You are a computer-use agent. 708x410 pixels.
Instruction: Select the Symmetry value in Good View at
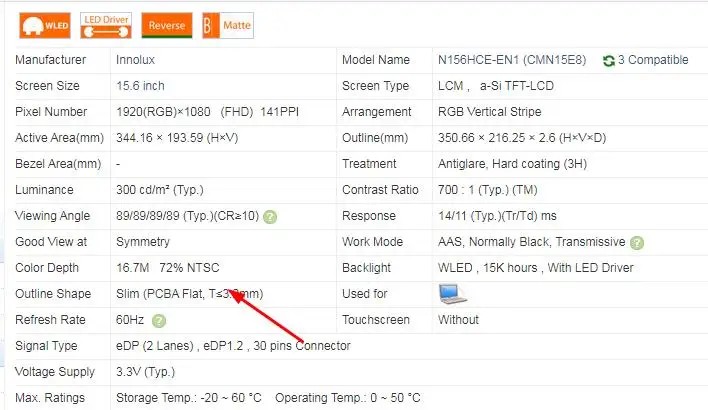pyautogui.click(x=143, y=242)
